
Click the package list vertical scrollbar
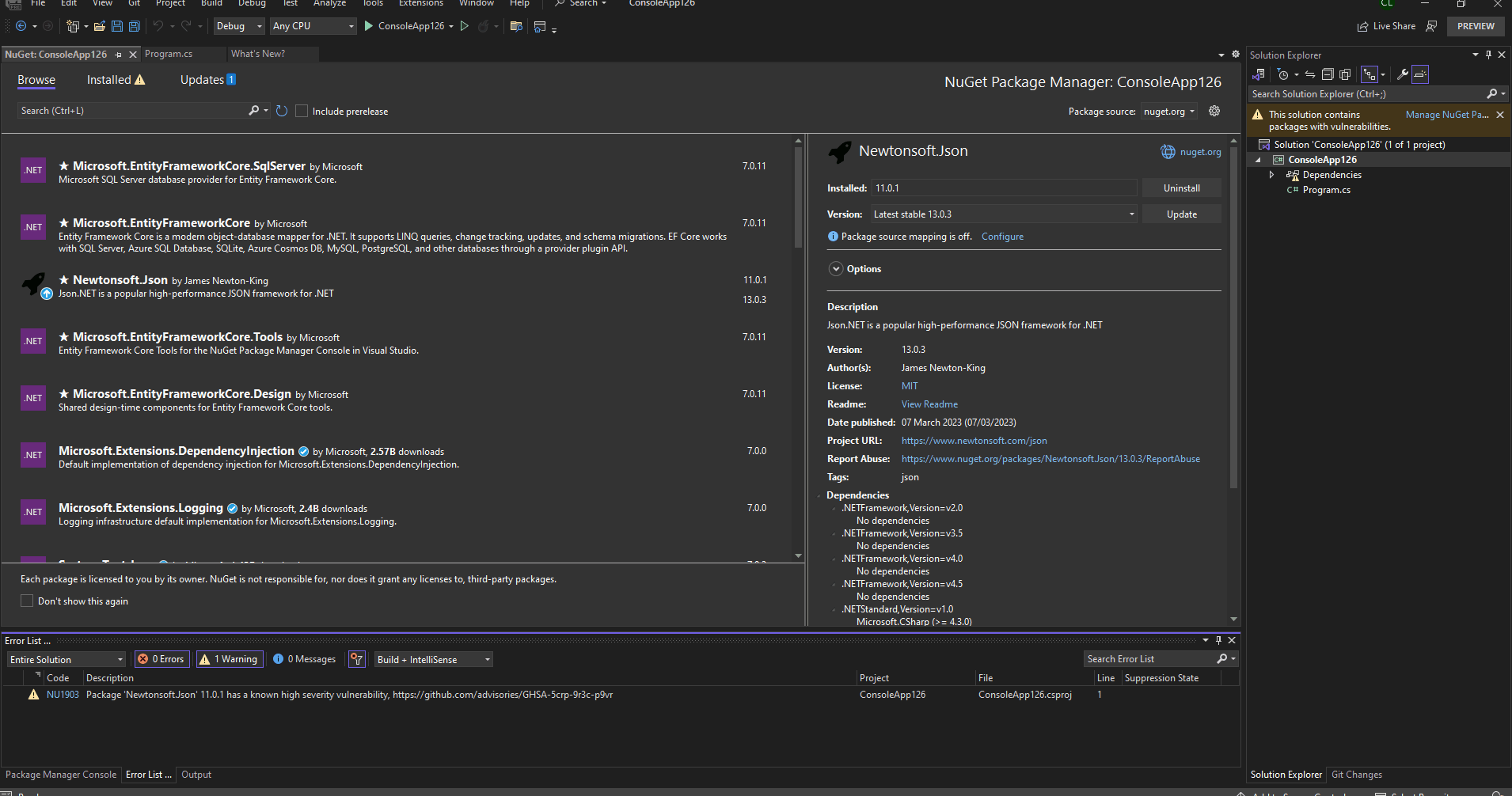point(798,198)
